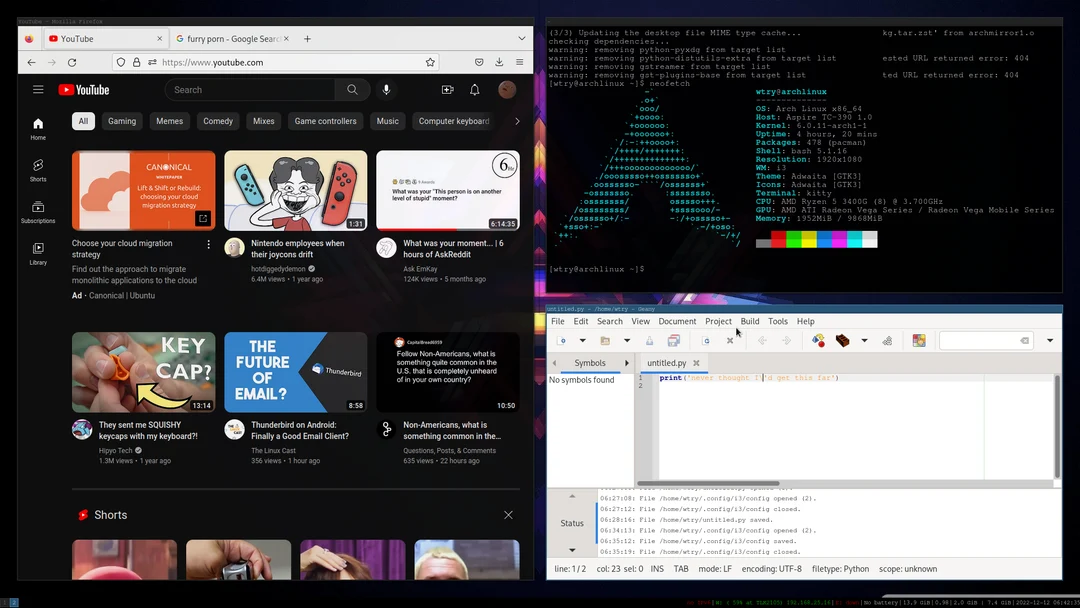Click Geany's Save All toolbar icon

point(674,340)
